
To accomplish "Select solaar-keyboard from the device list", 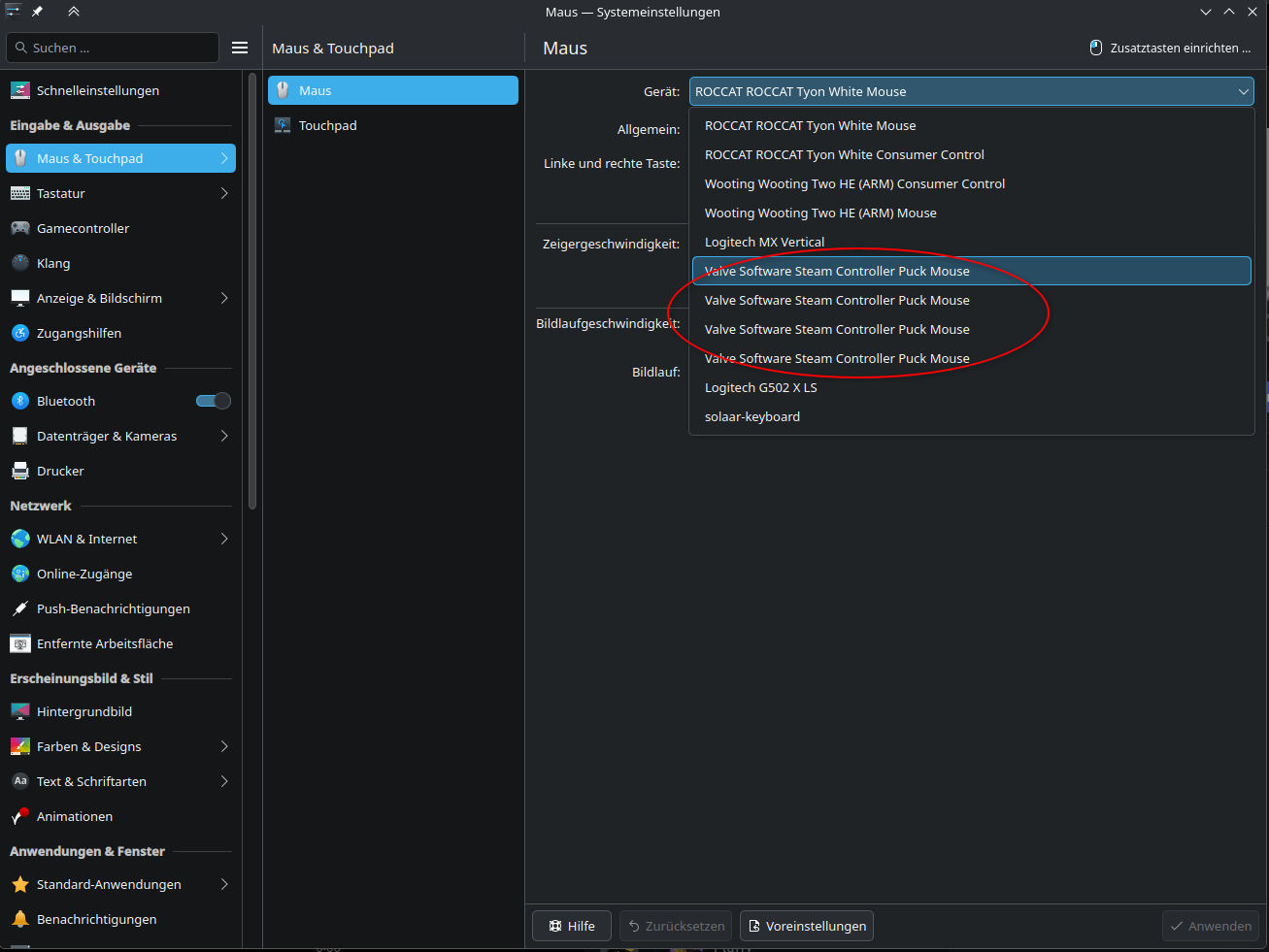I will 972,416.
